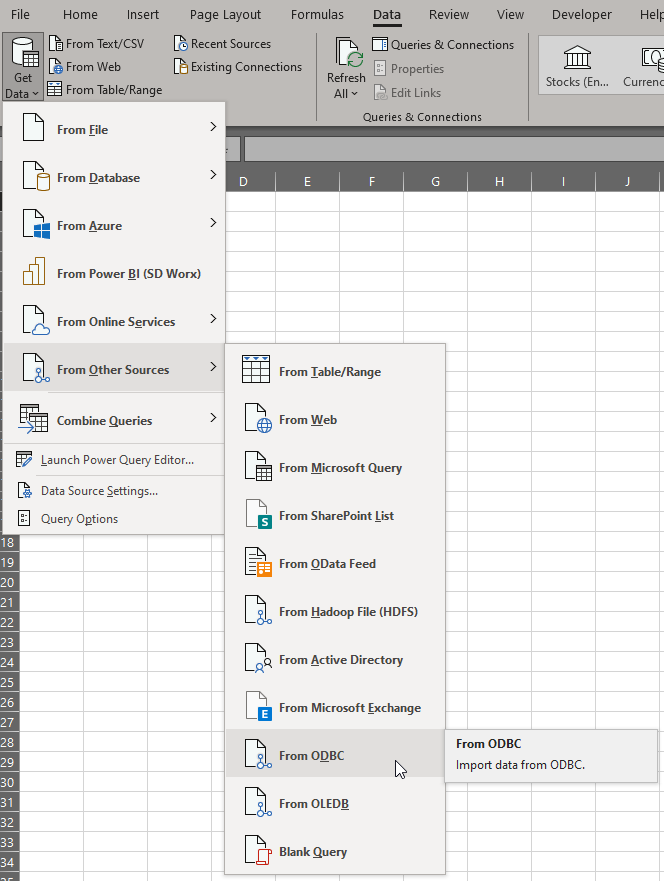Screen dimensions: 664x881
Task: Click the From OData Feed icon
Action: (x=258, y=562)
